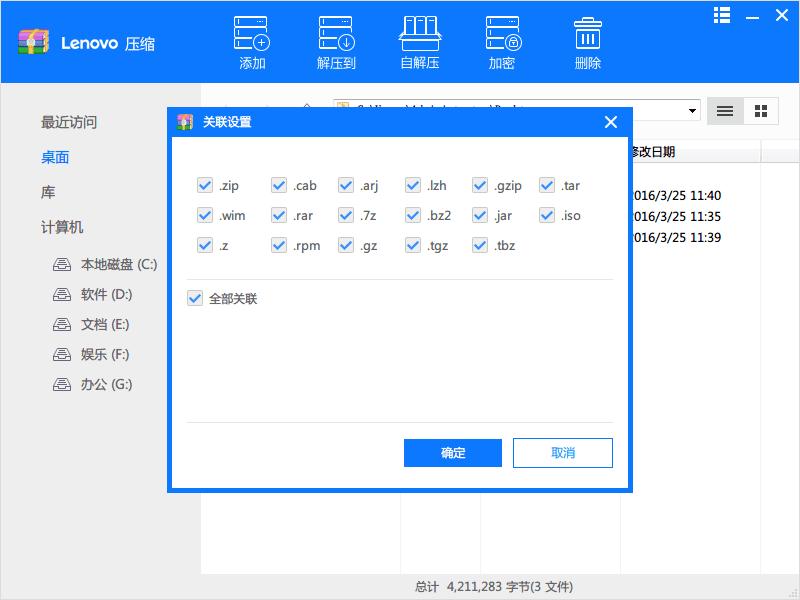
Task: Open the path address dropdown arrow
Action: [693, 111]
